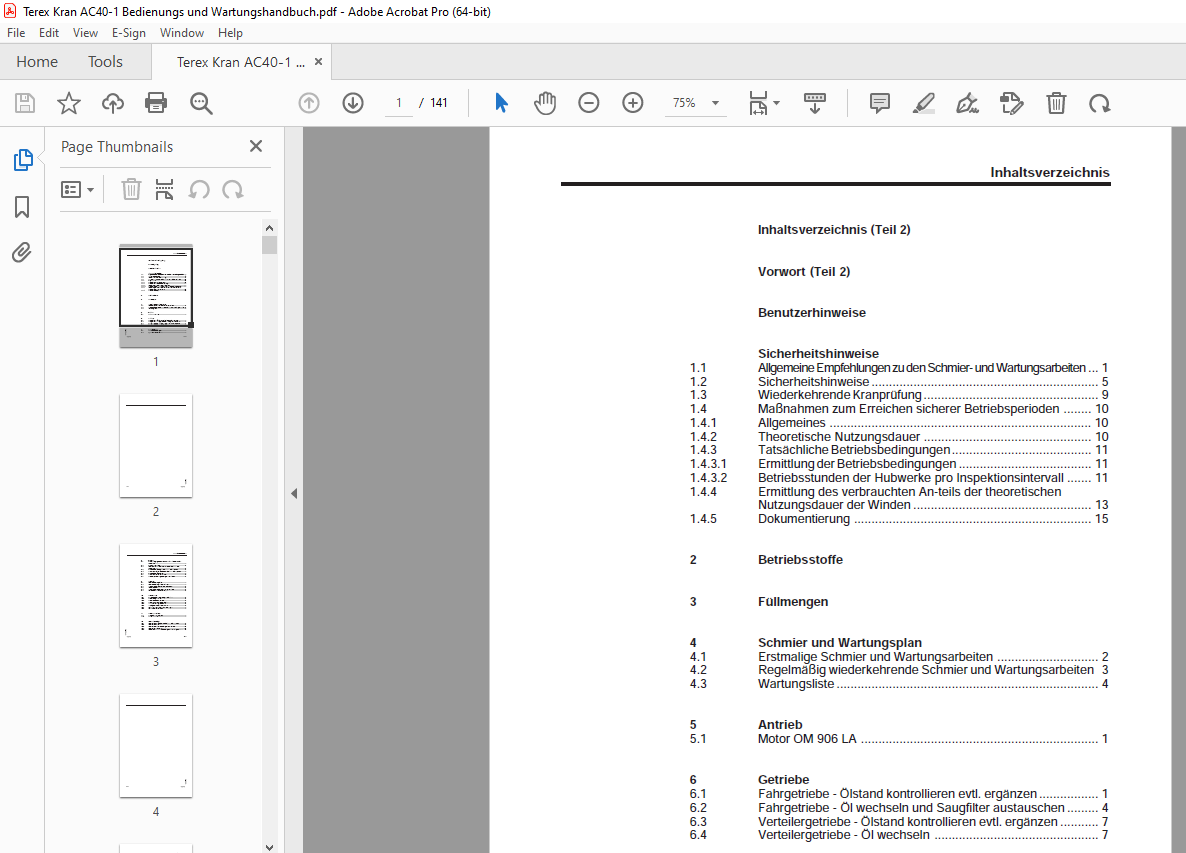
Task: Open the E-Sign menu
Action: pos(129,33)
